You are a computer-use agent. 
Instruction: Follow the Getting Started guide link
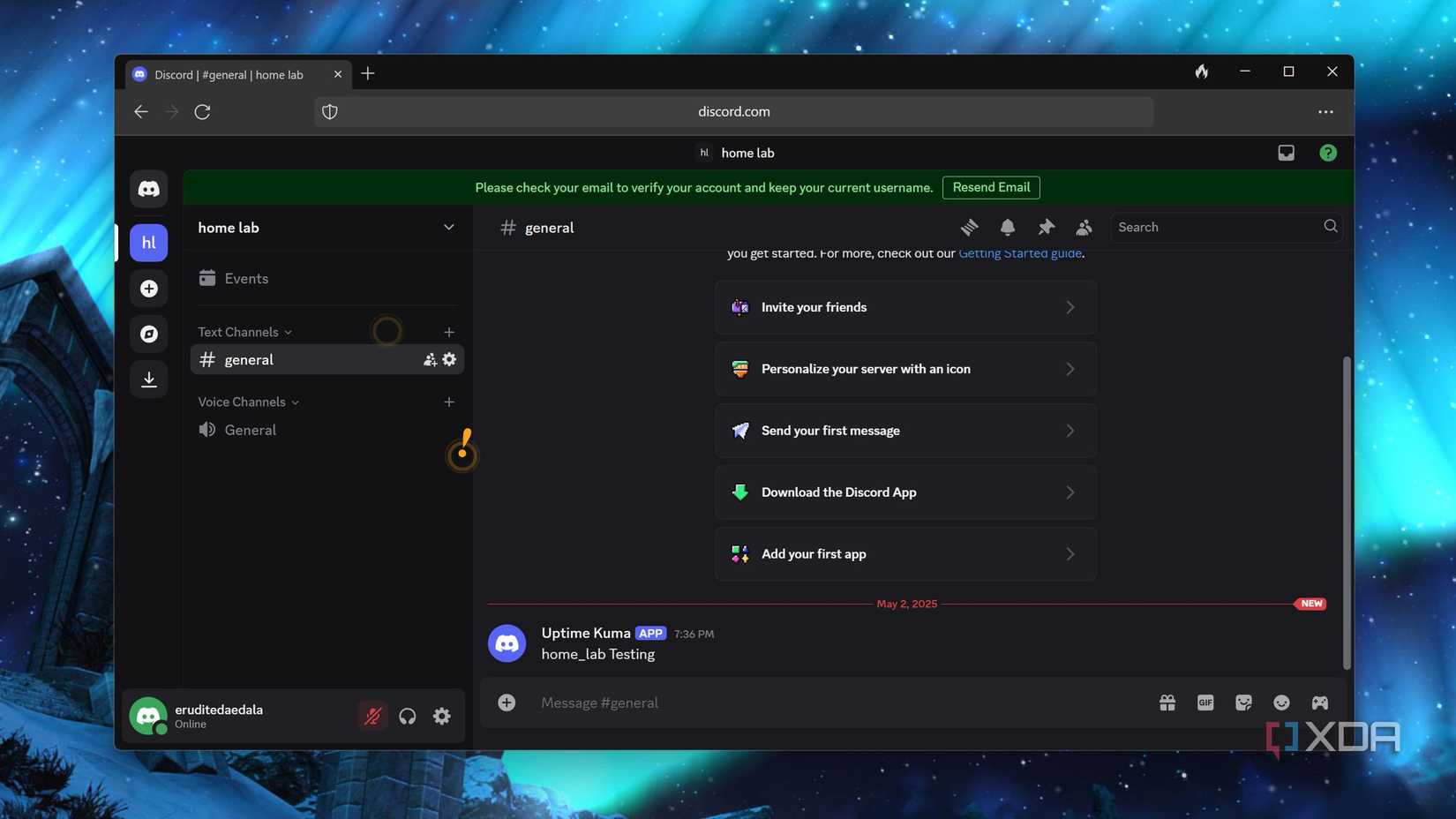click(1020, 253)
